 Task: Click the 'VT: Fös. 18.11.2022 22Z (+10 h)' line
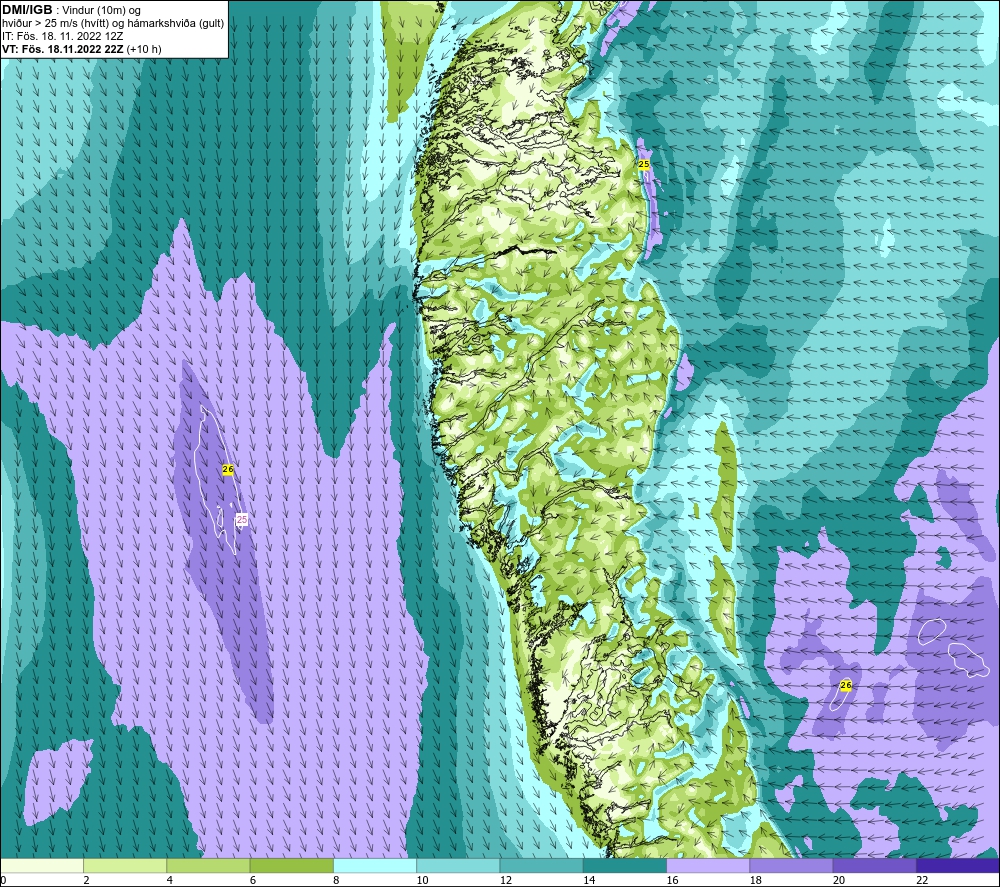(82, 49)
